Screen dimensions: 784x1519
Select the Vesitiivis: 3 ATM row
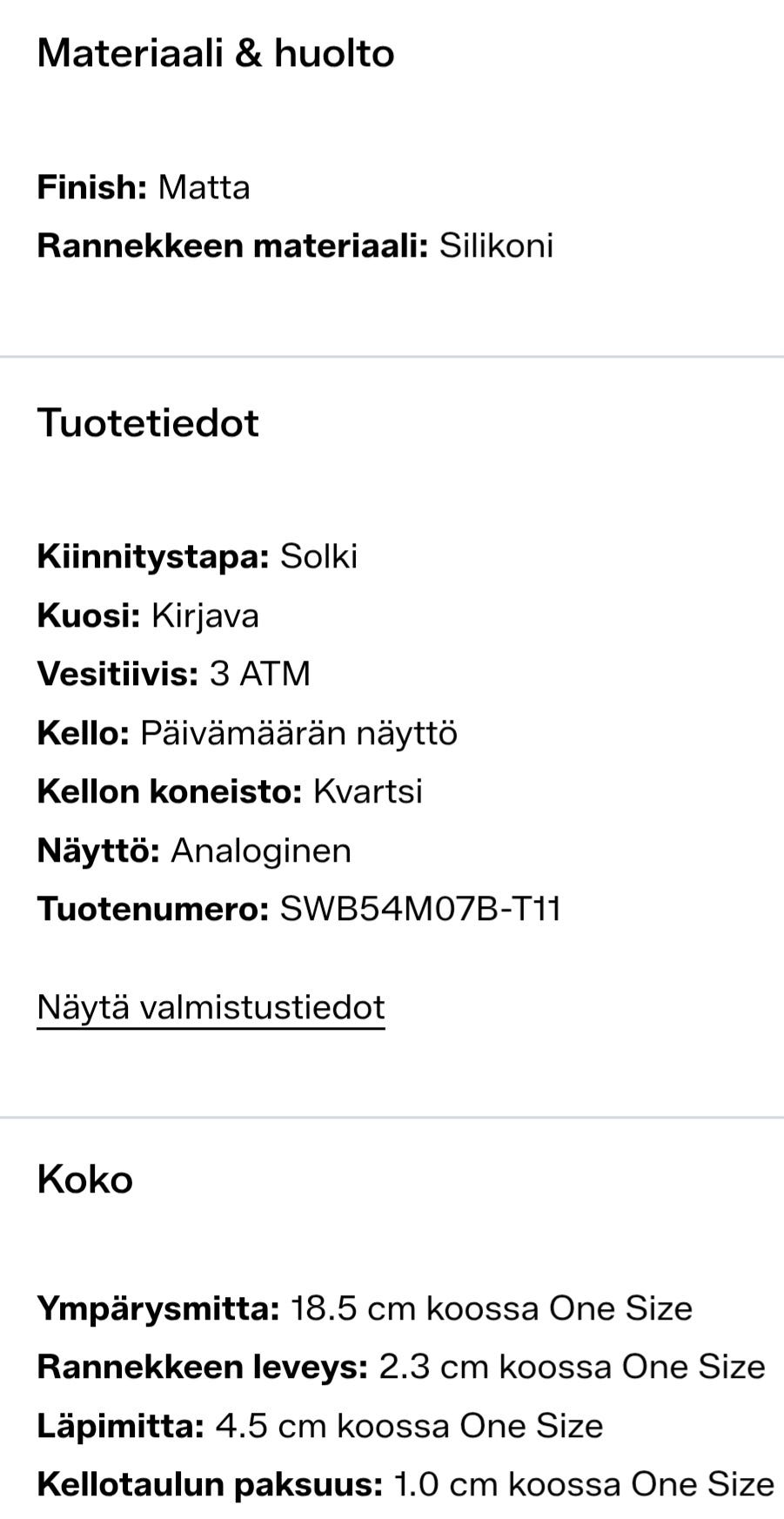(x=173, y=674)
